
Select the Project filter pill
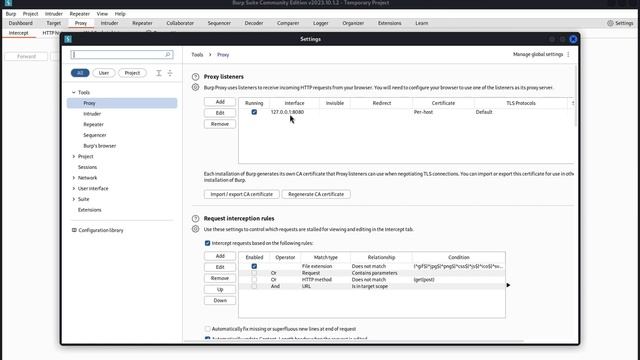coord(132,73)
